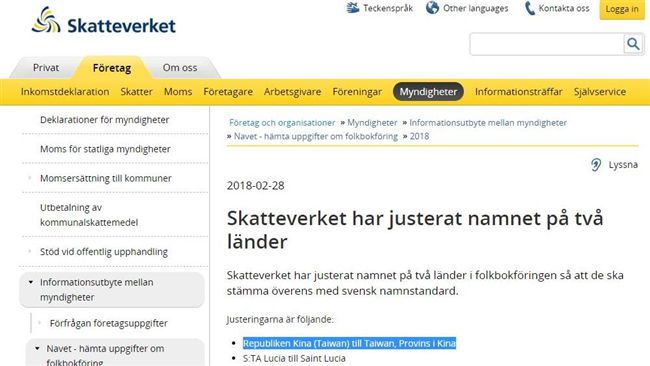Click the globe icon for Other languages
Viewport: 650px width, 366px height.
point(432,8)
